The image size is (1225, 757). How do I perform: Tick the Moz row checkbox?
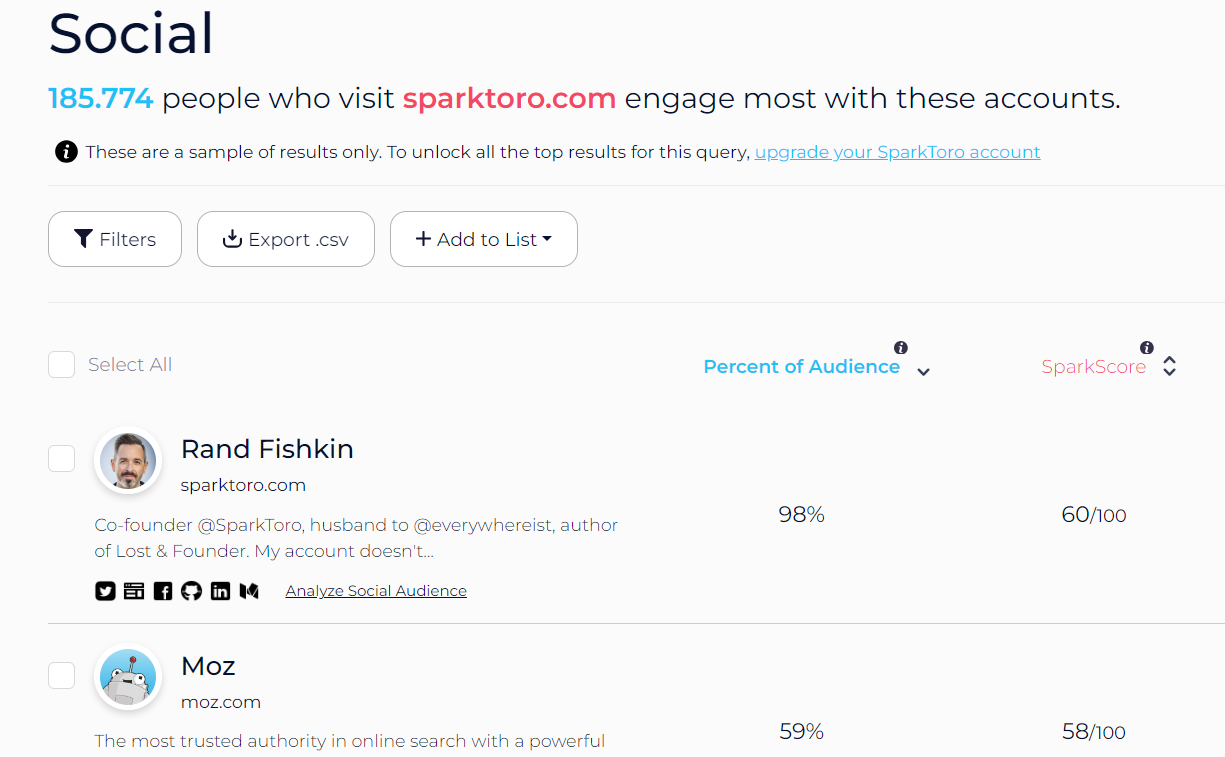(x=62, y=676)
